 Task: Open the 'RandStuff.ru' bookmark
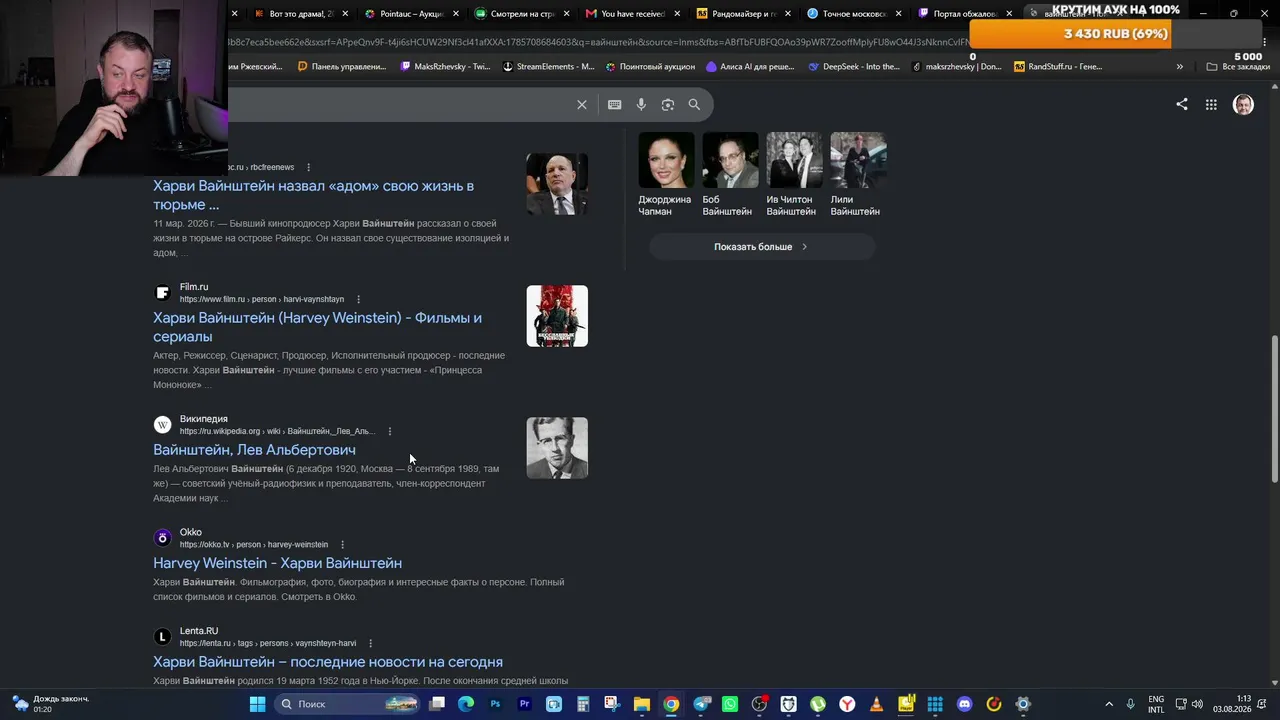pos(1058,67)
